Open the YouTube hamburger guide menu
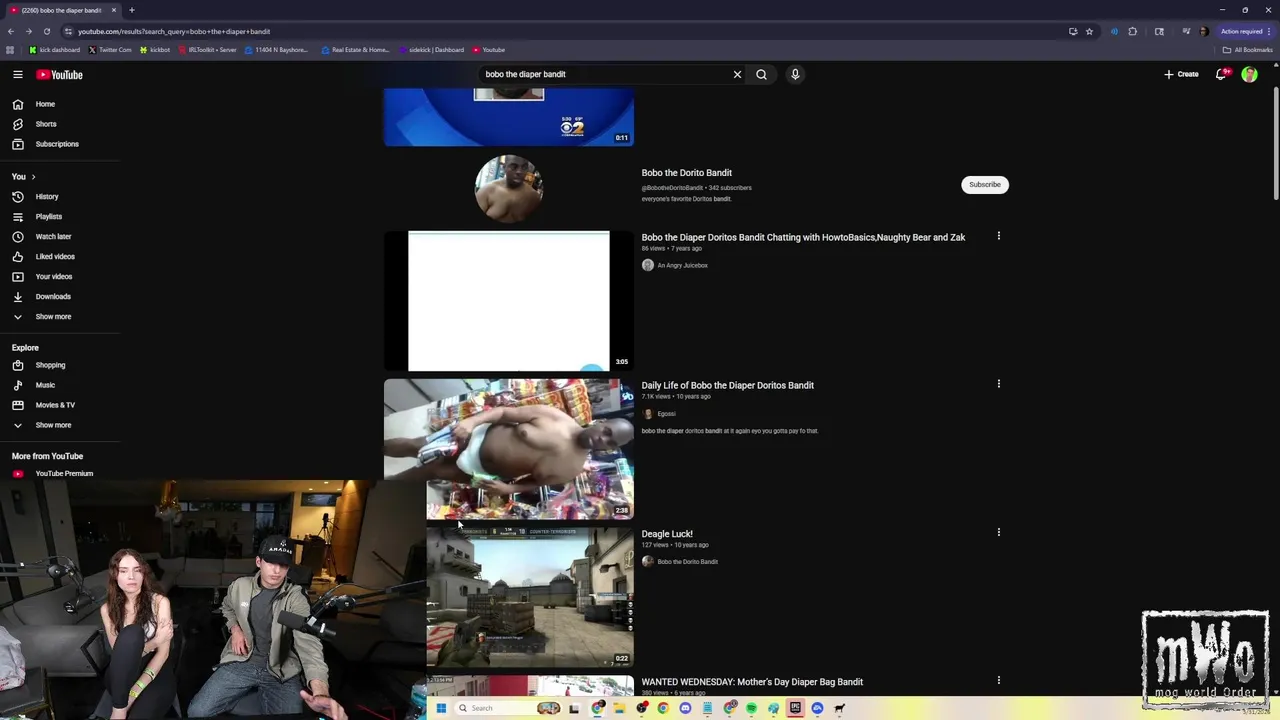This screenshot has height=720, width=1280. coord(18,74)
